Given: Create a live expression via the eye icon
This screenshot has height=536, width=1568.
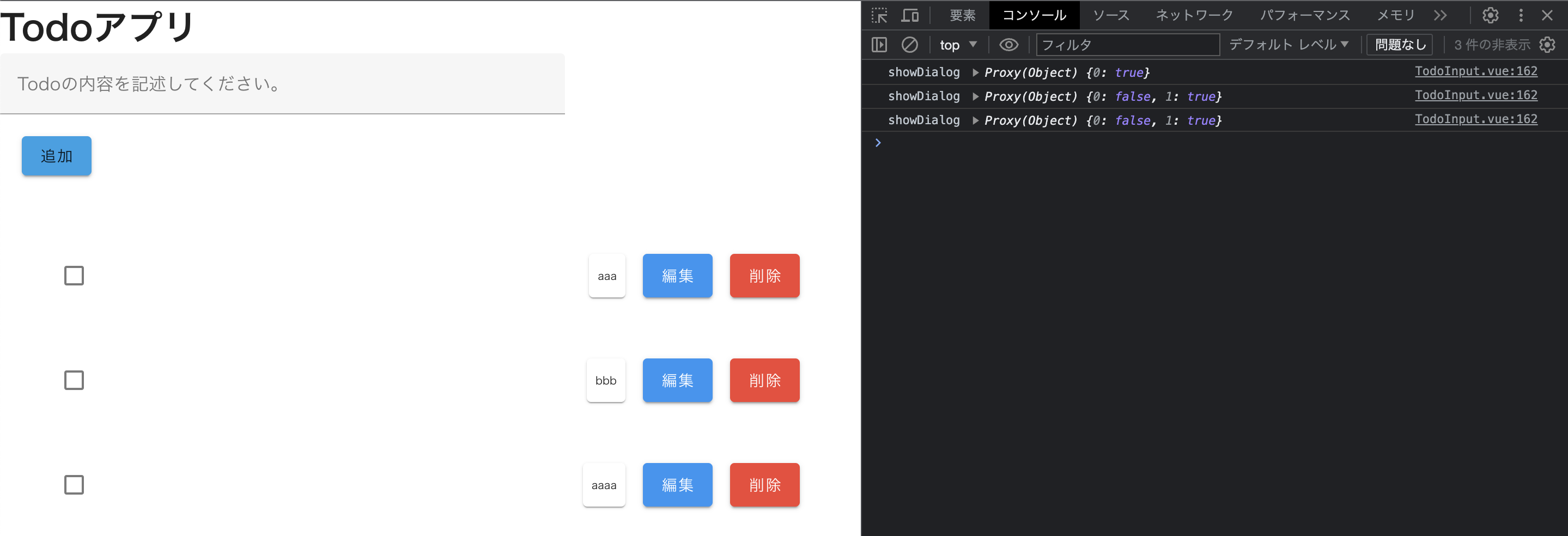Looking at the screenshot, I should click(x=1008, y=44).
